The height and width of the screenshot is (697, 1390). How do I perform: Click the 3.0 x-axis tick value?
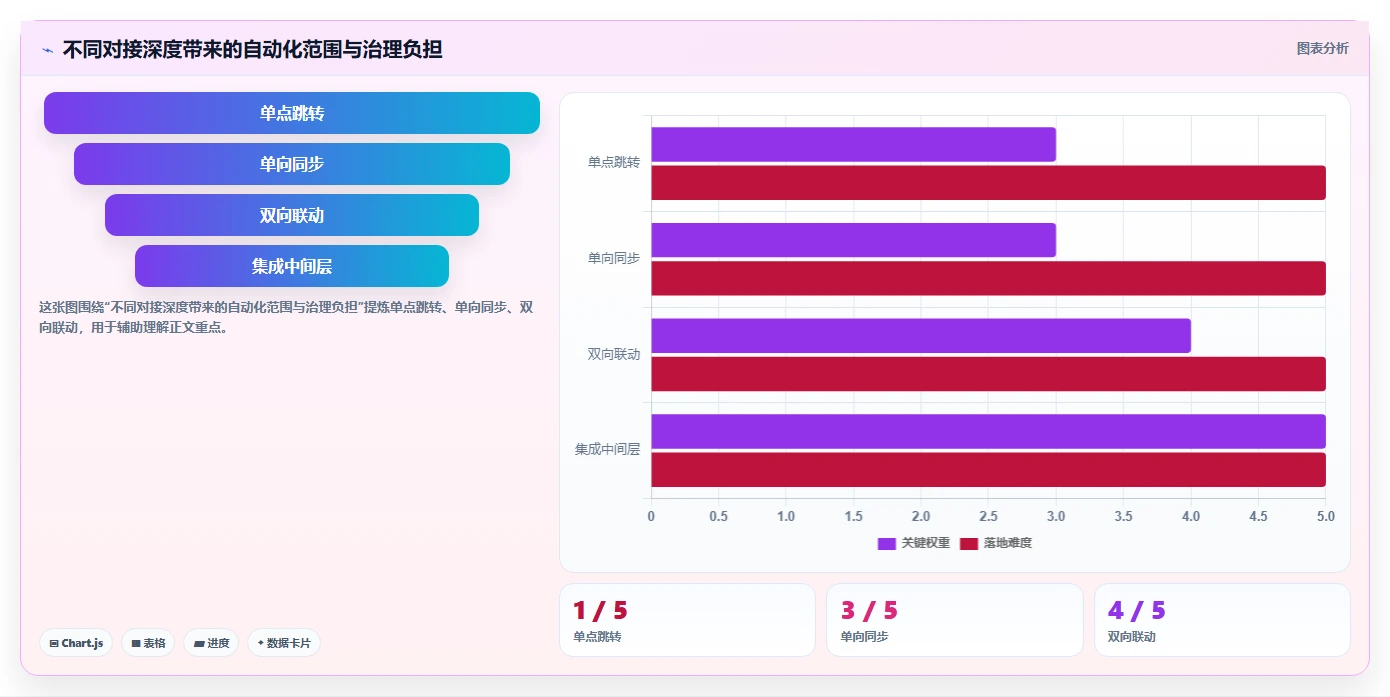tap(1056, 516)
